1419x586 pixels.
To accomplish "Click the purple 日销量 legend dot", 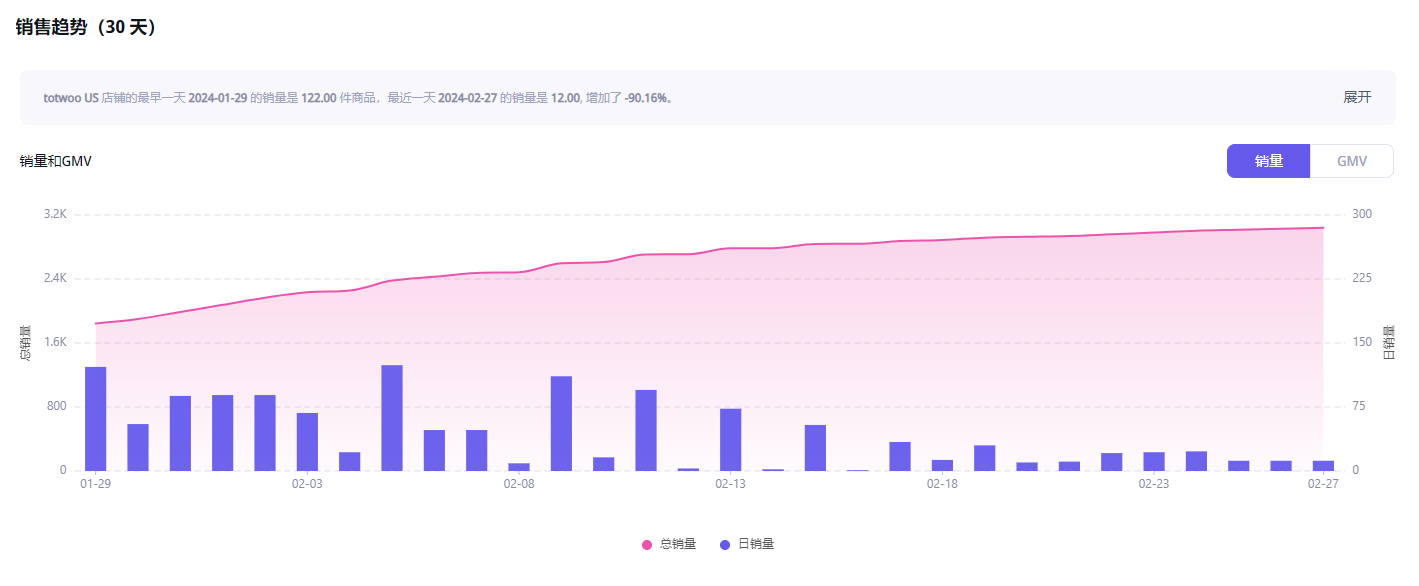I will [725, 544].
